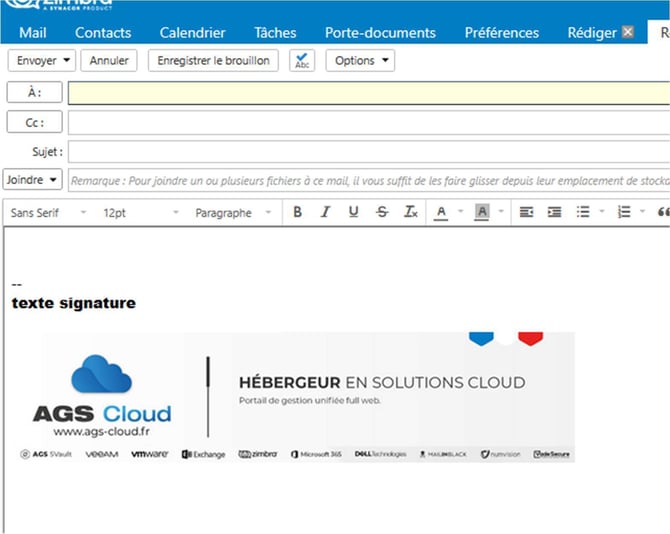Click the 'texte signature' text
The height and width of the screenshot is (534, 670).
(73, 303)
